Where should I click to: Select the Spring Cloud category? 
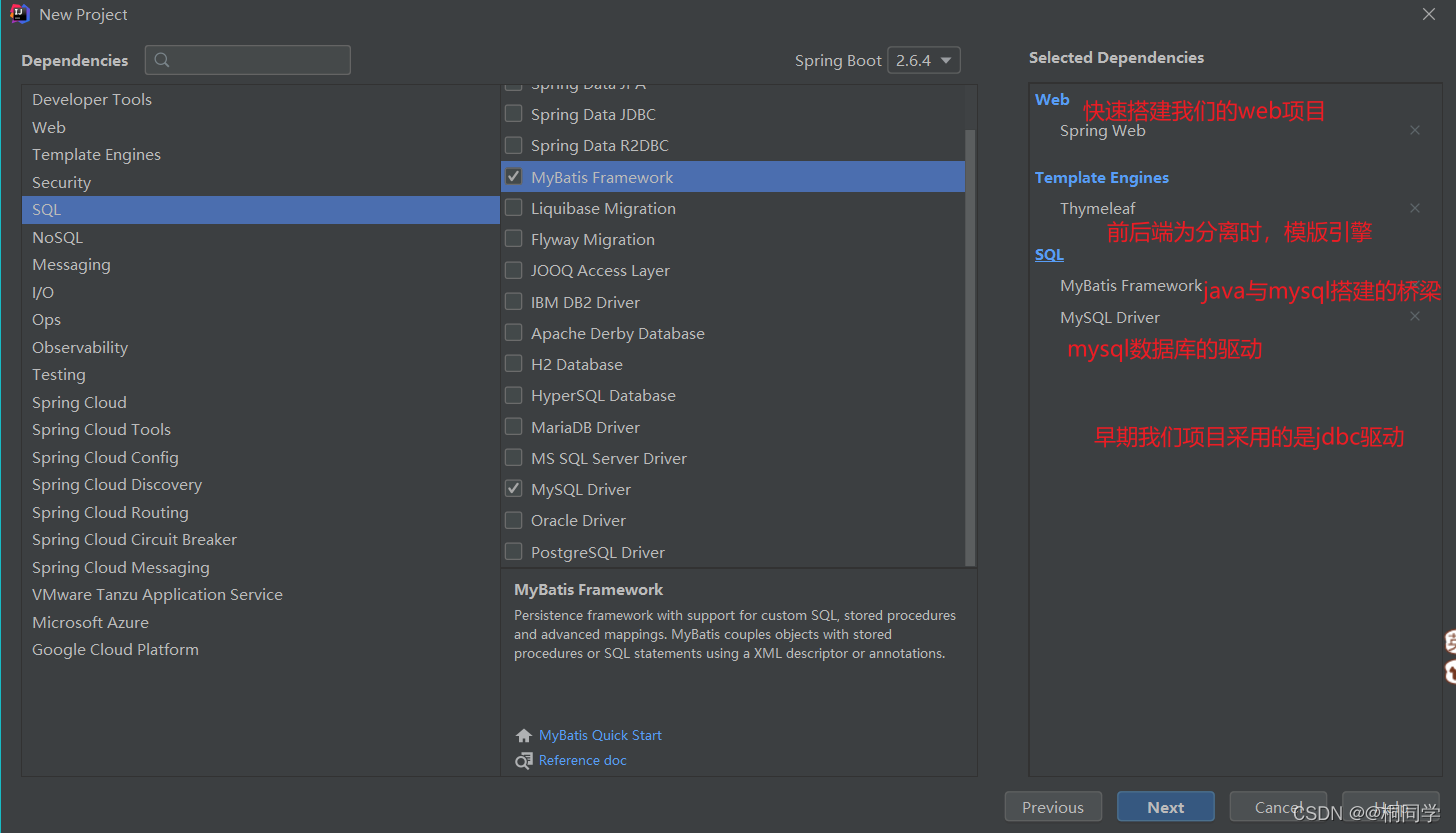pos(260,402)
